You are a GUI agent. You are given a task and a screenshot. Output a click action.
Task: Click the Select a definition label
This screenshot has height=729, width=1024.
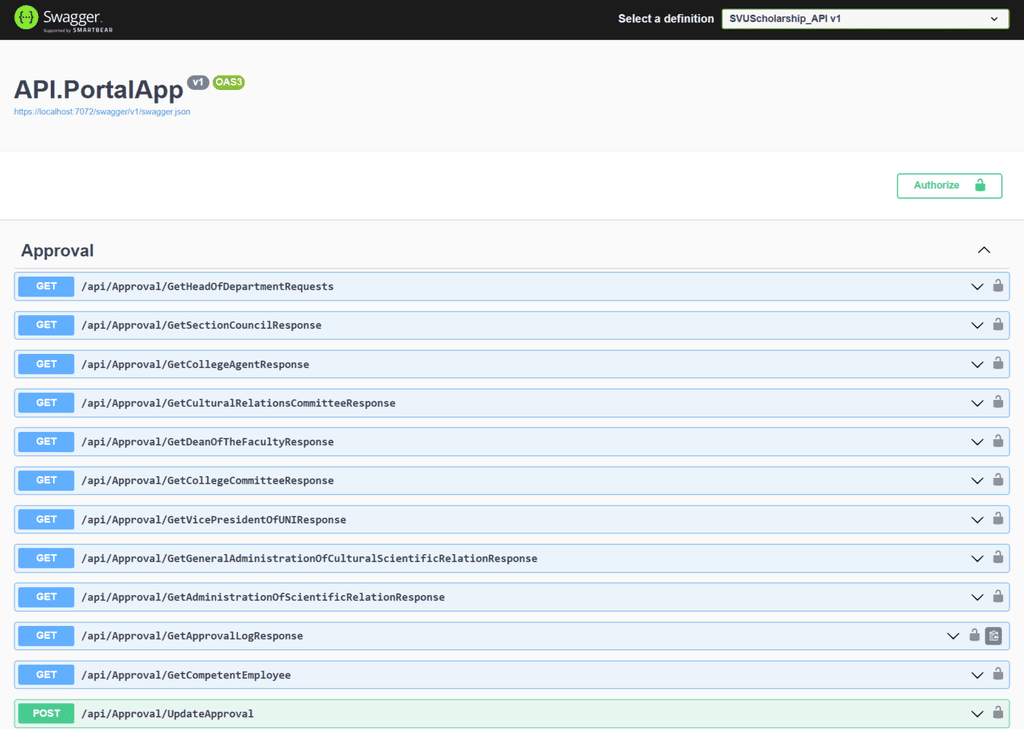coord(666,19)
